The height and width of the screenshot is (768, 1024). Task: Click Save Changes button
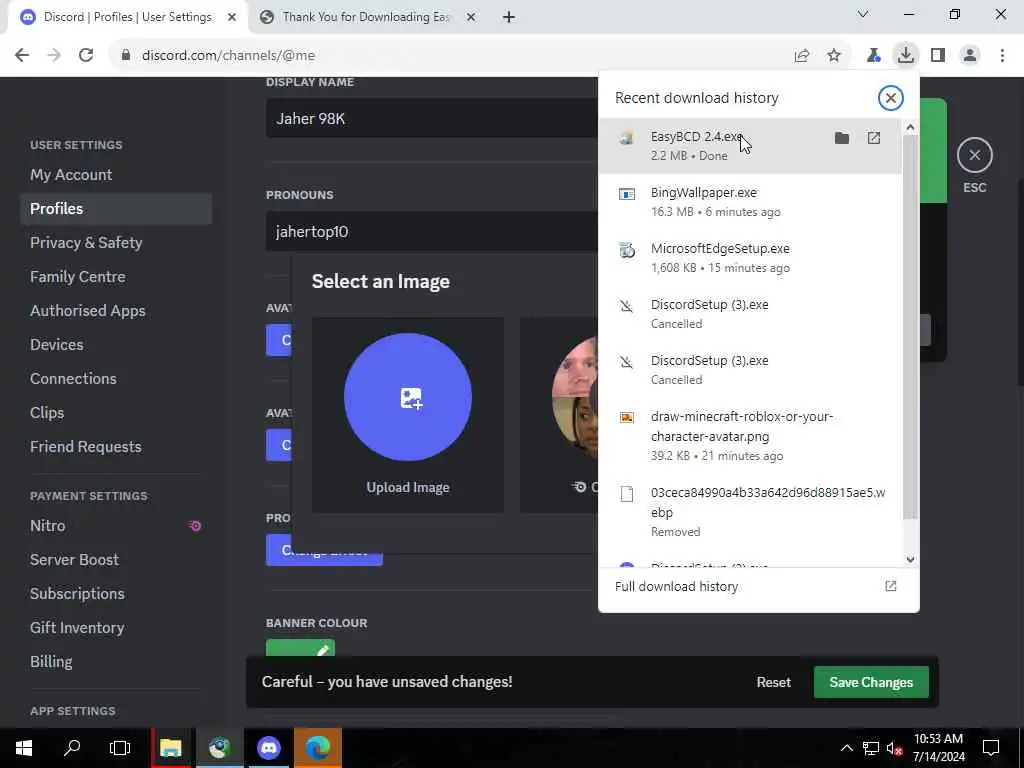click(871, 682)
